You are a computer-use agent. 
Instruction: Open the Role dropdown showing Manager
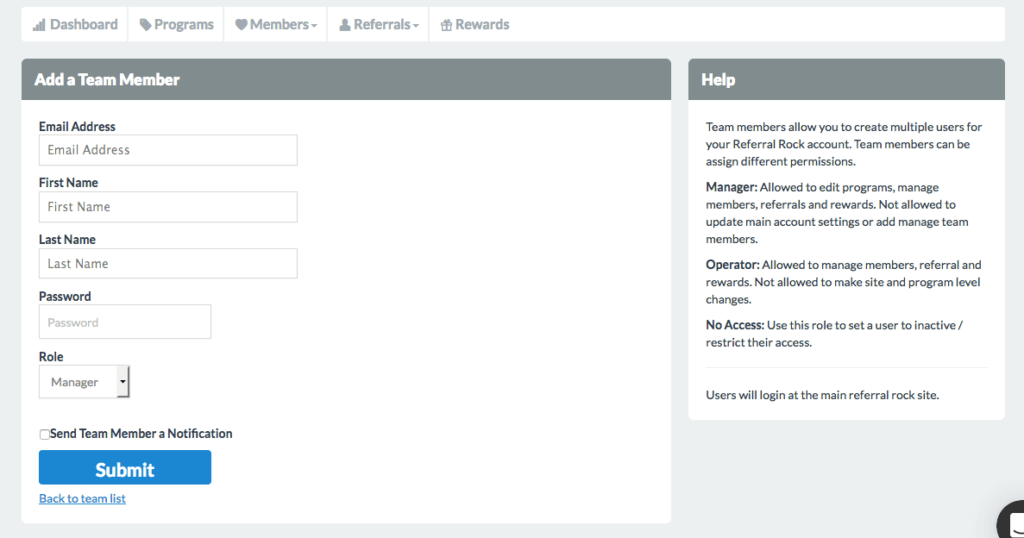tap(84, 382)
